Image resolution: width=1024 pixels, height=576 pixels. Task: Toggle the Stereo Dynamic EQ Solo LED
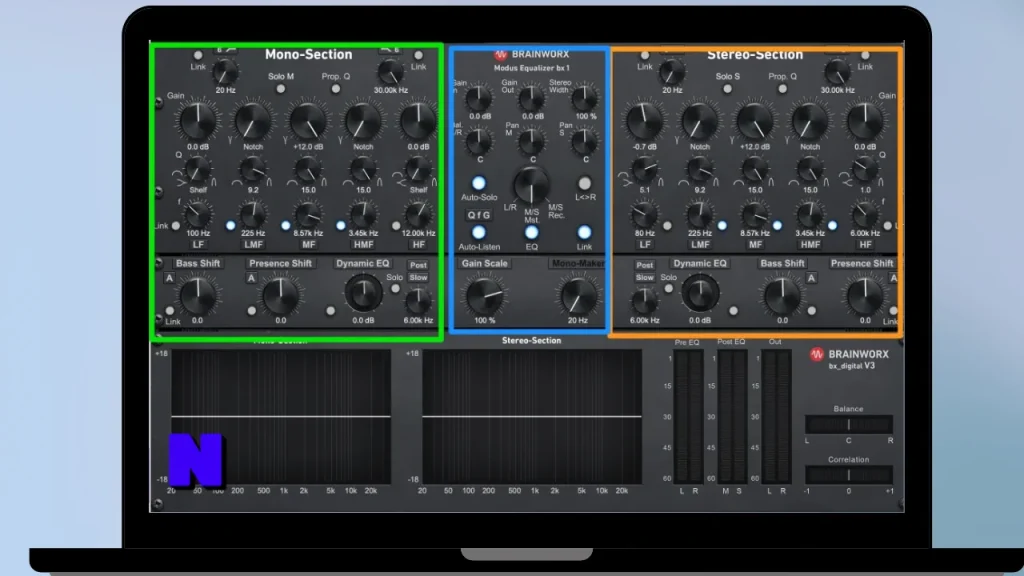click(668, 289)
